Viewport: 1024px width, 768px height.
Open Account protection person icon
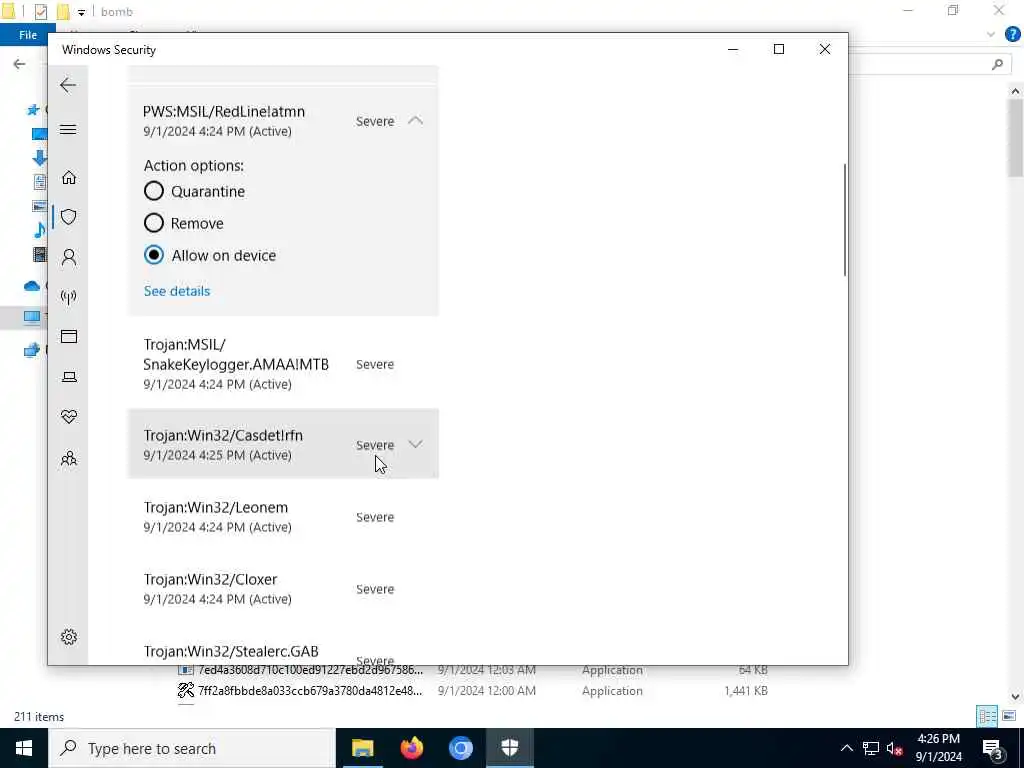(x=69, y=257)
